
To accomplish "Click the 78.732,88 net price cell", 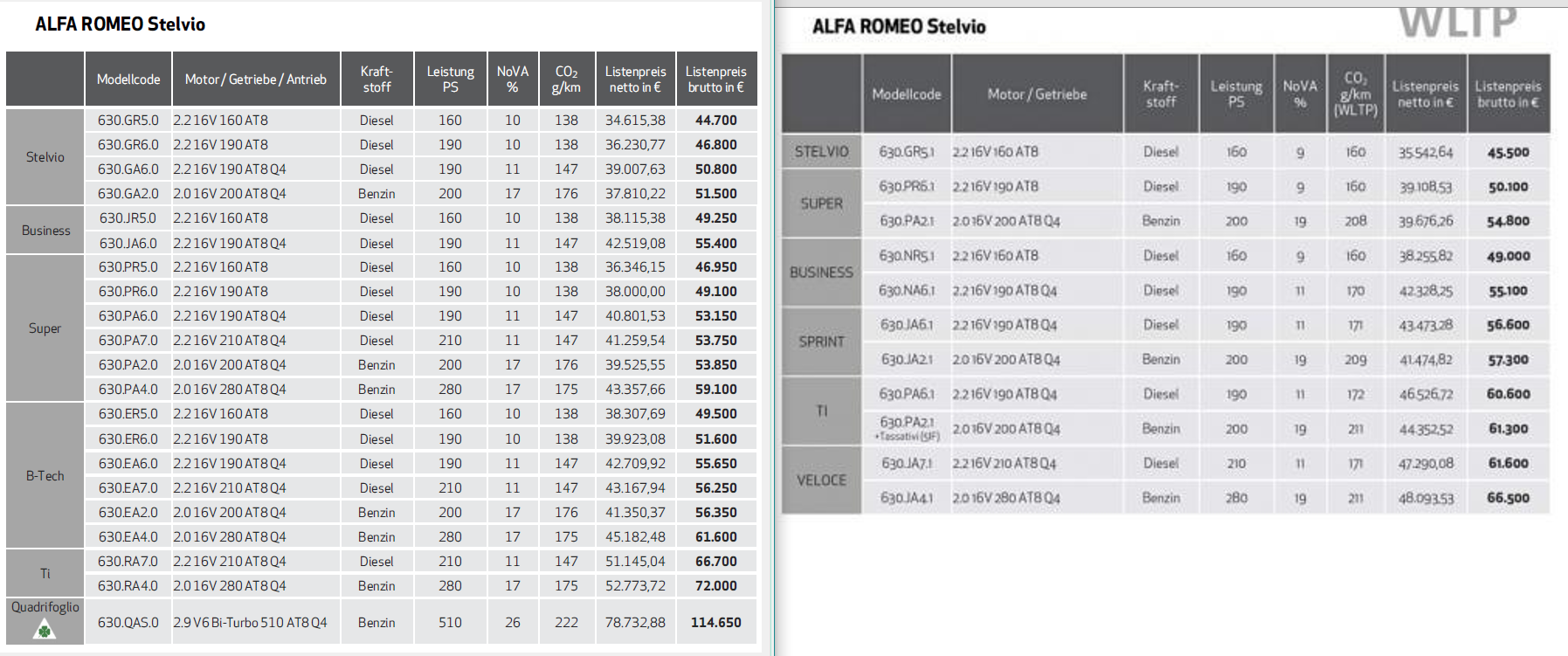I will pos(635,622).
